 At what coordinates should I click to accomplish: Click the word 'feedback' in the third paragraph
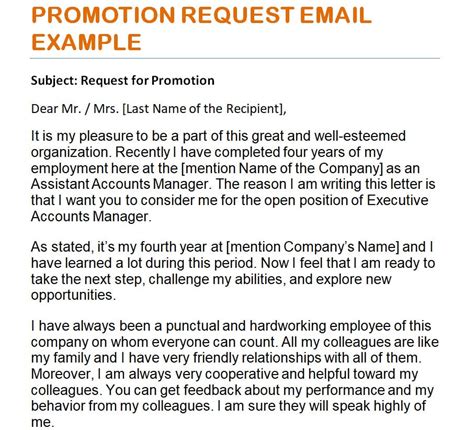coord(212,390)
